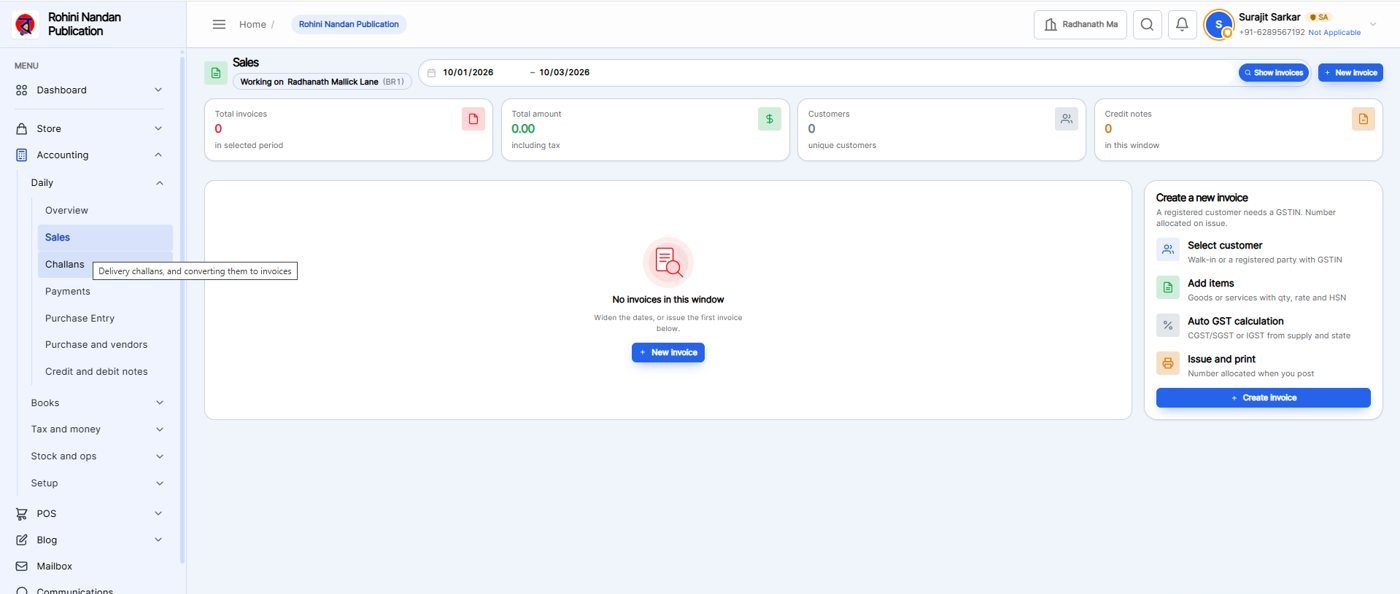
Task: Expand the Blog menu chevron
Action: [158, 540]
